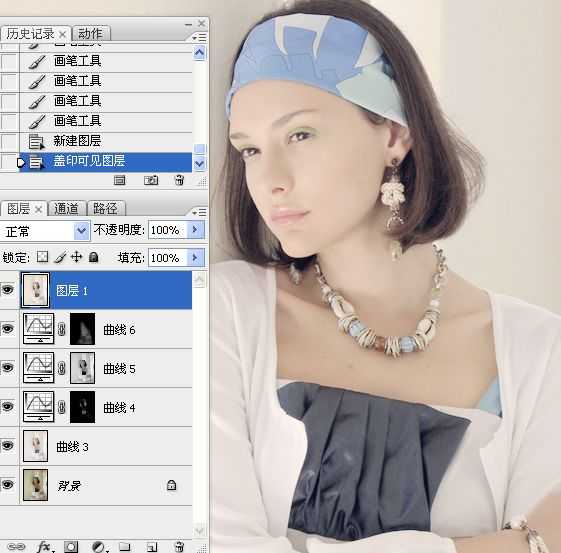Click the 曲线 4 layer mask thumbnail
561x553 pixels.
[83, 407]
